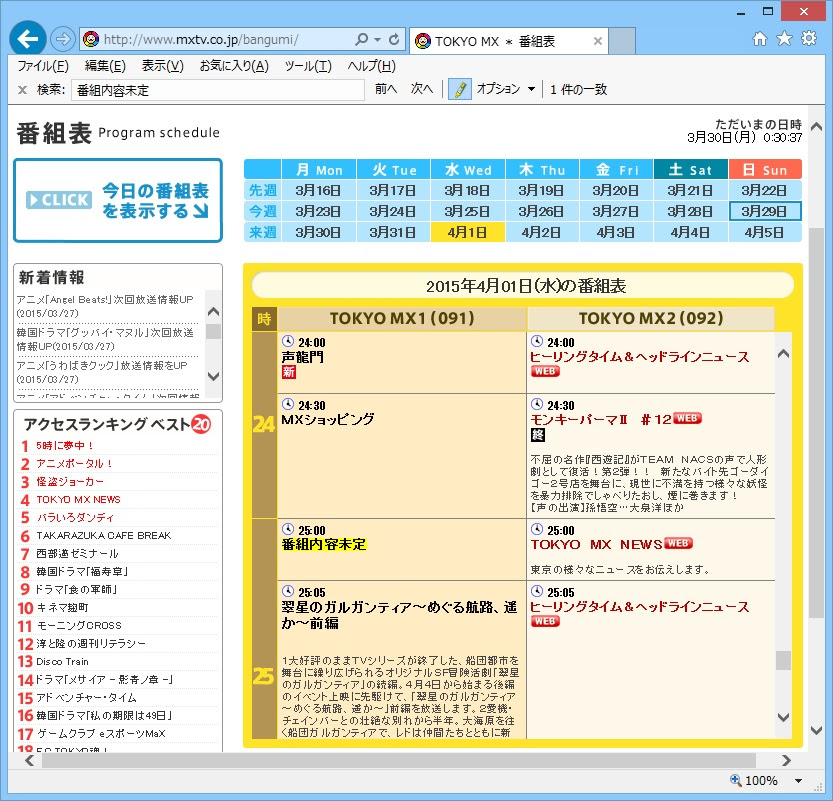Screen dimensions: 833x801
Task: Click the clock icon beside 25:00 番組内容未定
Action: tap(287, 529)
